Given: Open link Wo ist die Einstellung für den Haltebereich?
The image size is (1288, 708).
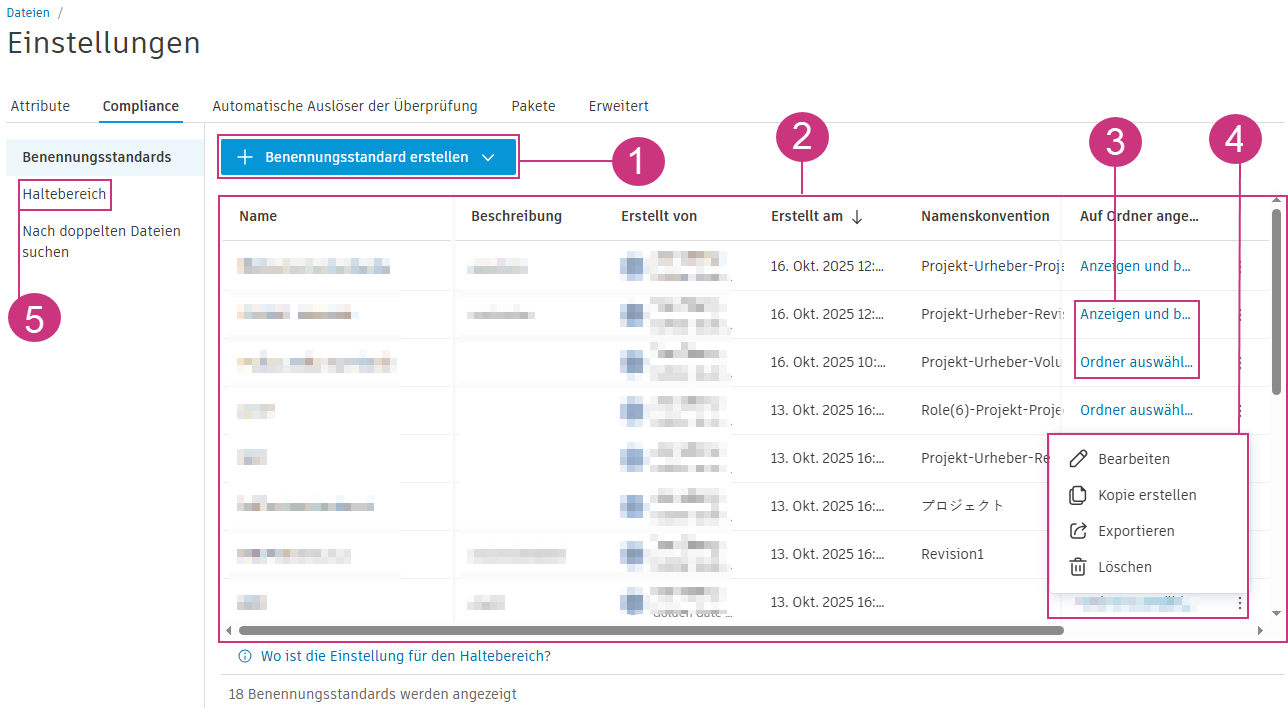Looking at the screenshot, I should point(405,657).
